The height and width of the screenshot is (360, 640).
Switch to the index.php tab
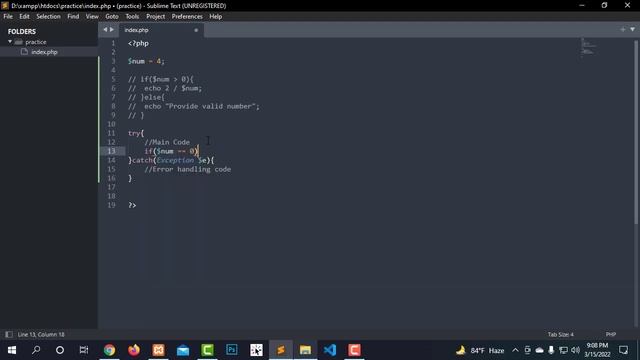click(x=136, y=30)
